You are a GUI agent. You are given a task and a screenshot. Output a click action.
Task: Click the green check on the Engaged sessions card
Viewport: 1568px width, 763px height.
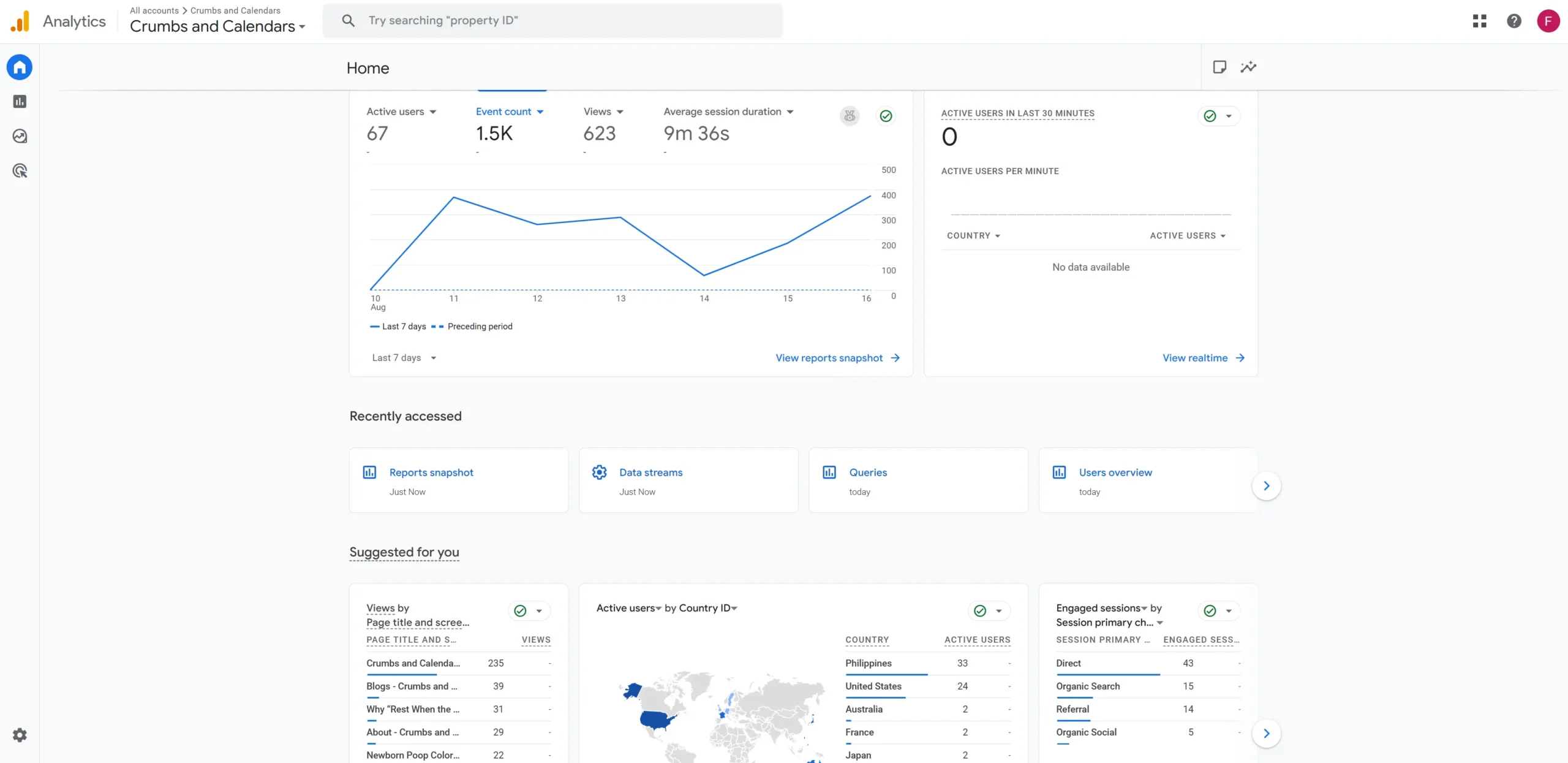tap(1210, 610)
